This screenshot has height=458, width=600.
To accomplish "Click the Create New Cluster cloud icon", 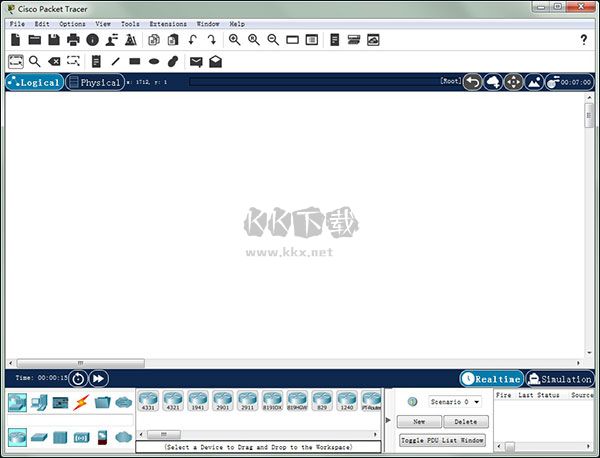I will pyautogui.click(x=493, y=82).
